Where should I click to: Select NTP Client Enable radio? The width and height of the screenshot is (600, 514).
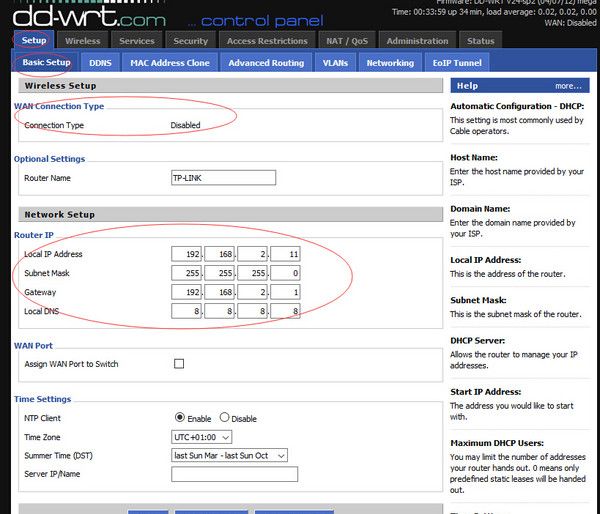[179, 417]
